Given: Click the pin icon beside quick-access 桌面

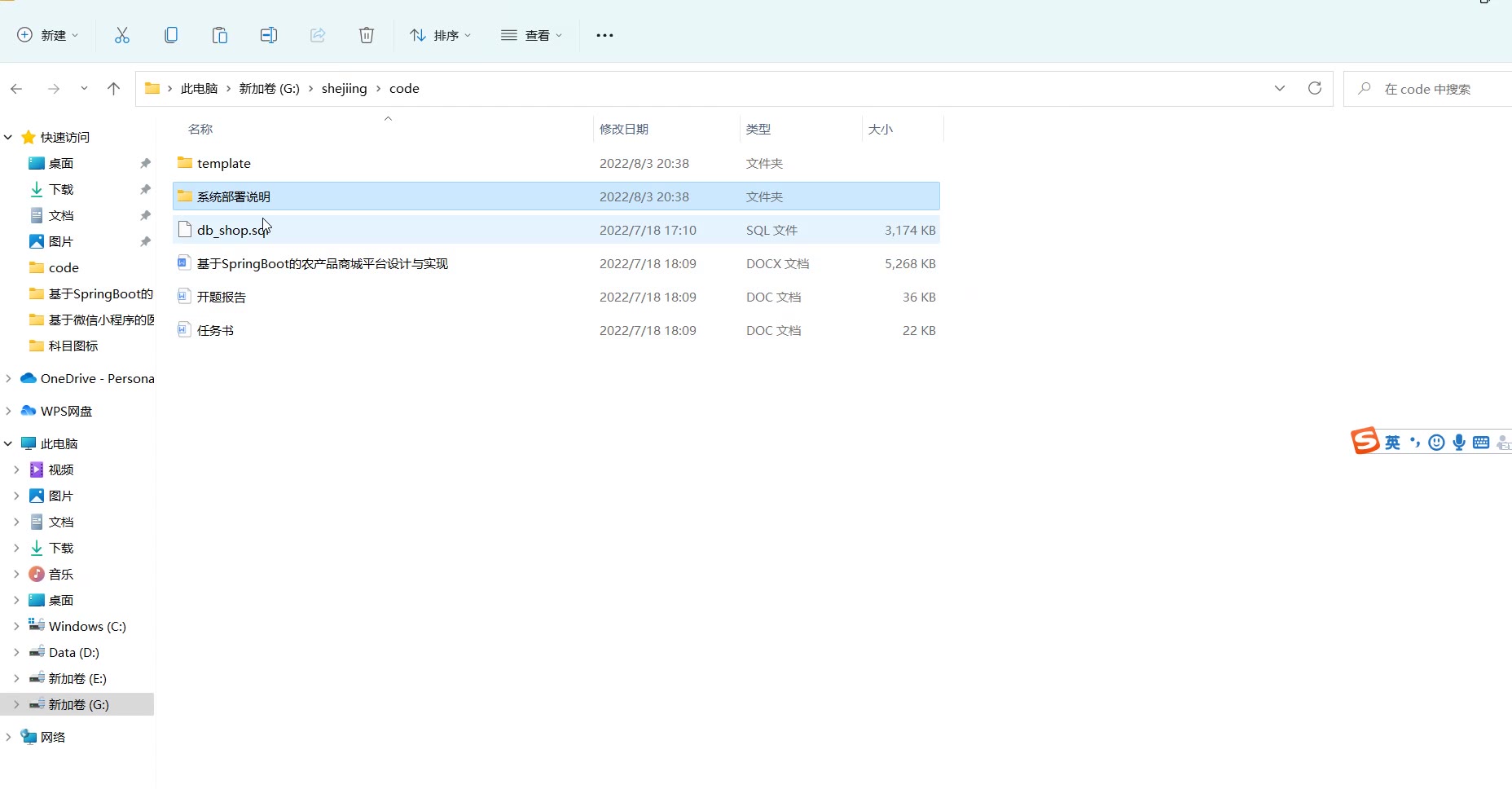Looking at the screenshot, I should [x=145, y=163].
